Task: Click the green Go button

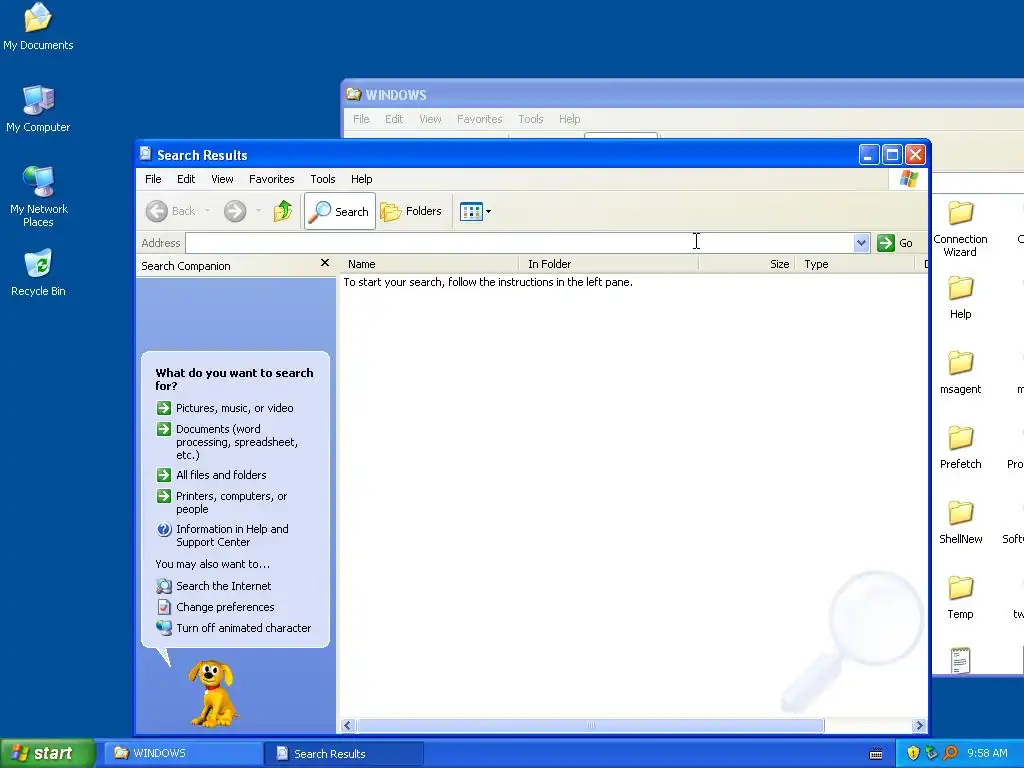Action: (895, 243)
